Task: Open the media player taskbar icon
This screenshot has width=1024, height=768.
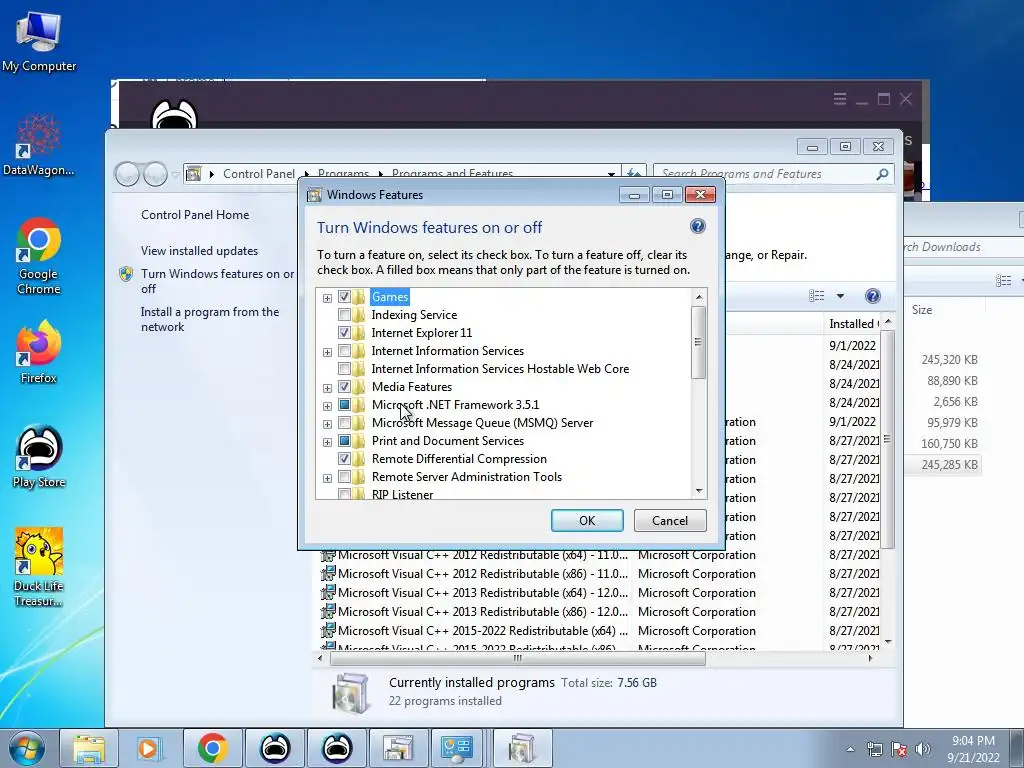Action: pos(149,748)
